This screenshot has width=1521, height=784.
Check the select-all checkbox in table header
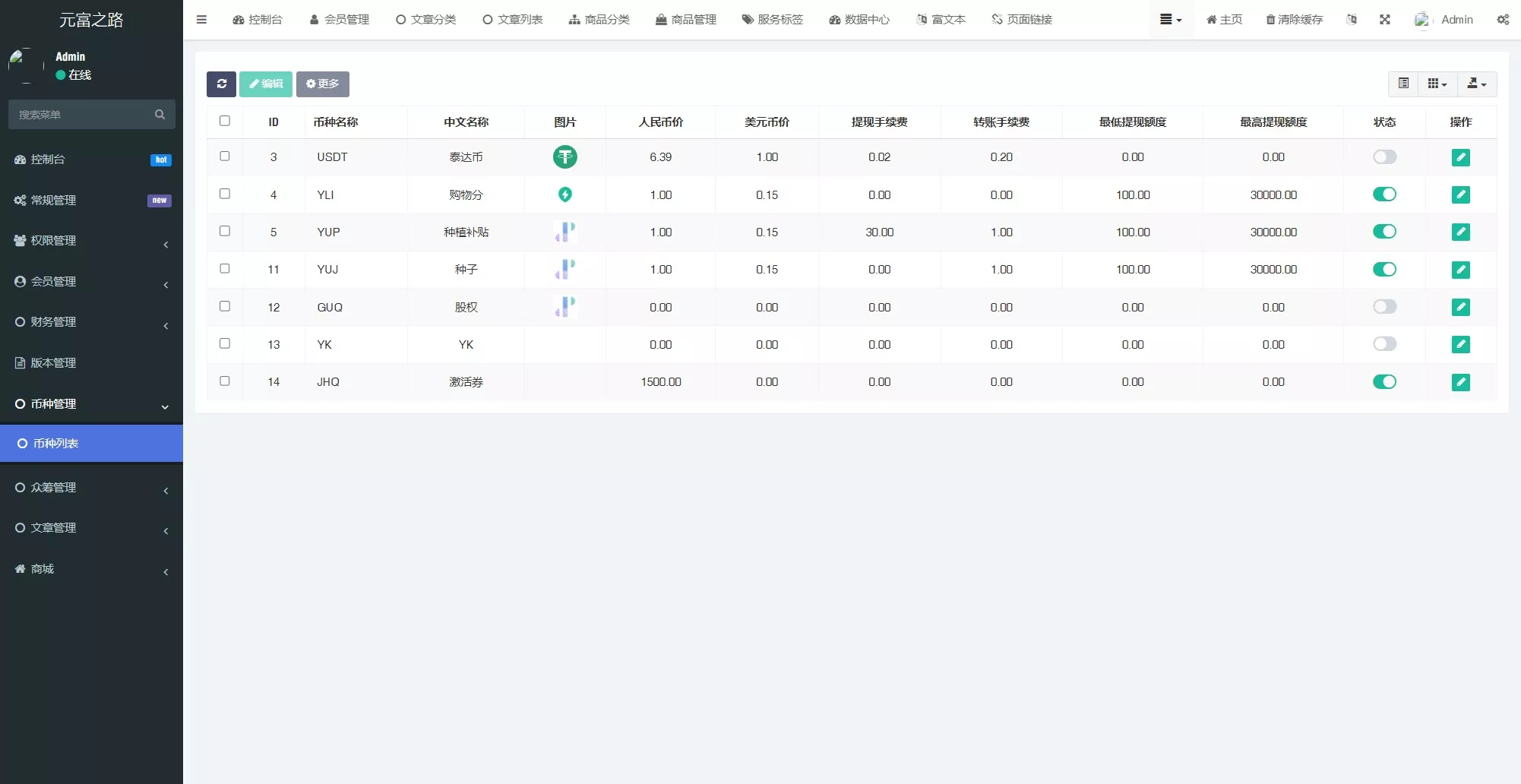click(x=225, y=121)
